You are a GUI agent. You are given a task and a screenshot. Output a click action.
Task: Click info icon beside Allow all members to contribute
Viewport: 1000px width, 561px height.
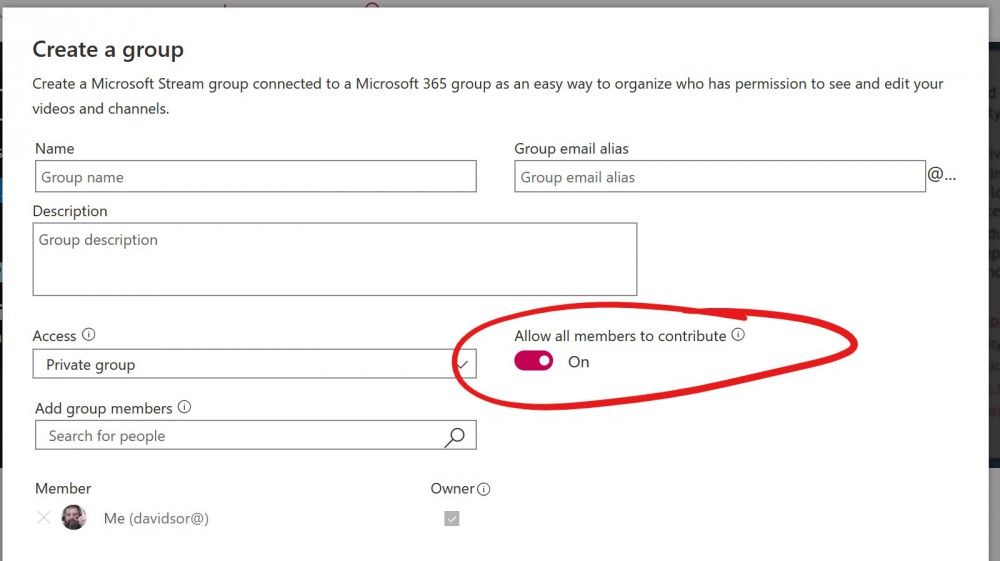[x=738, y=335]
